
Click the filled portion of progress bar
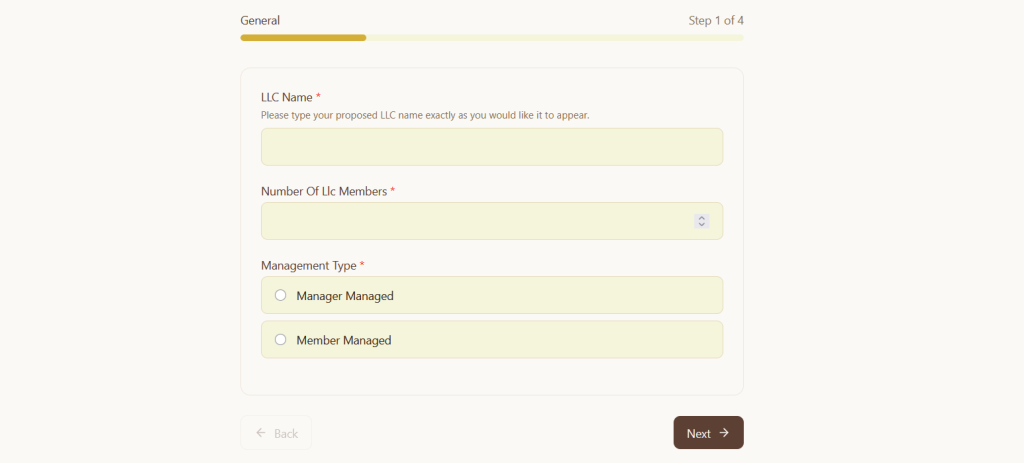(303, 38)
